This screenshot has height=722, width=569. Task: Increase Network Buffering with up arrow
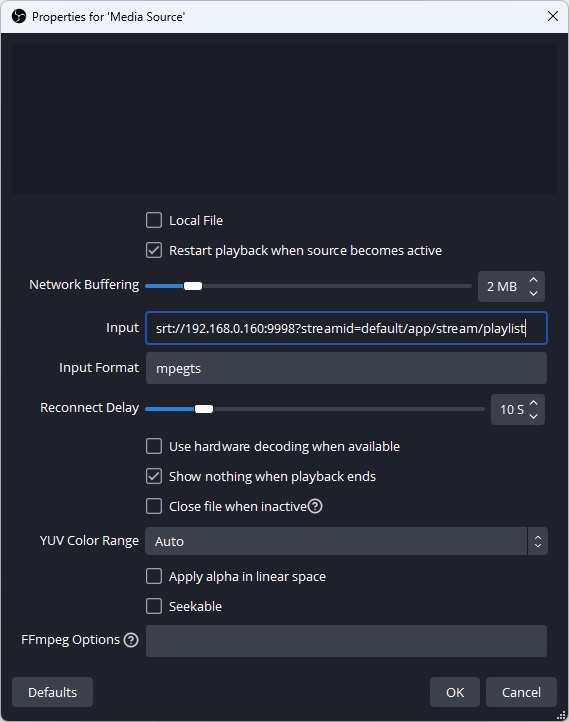click(x=534, y=280)
